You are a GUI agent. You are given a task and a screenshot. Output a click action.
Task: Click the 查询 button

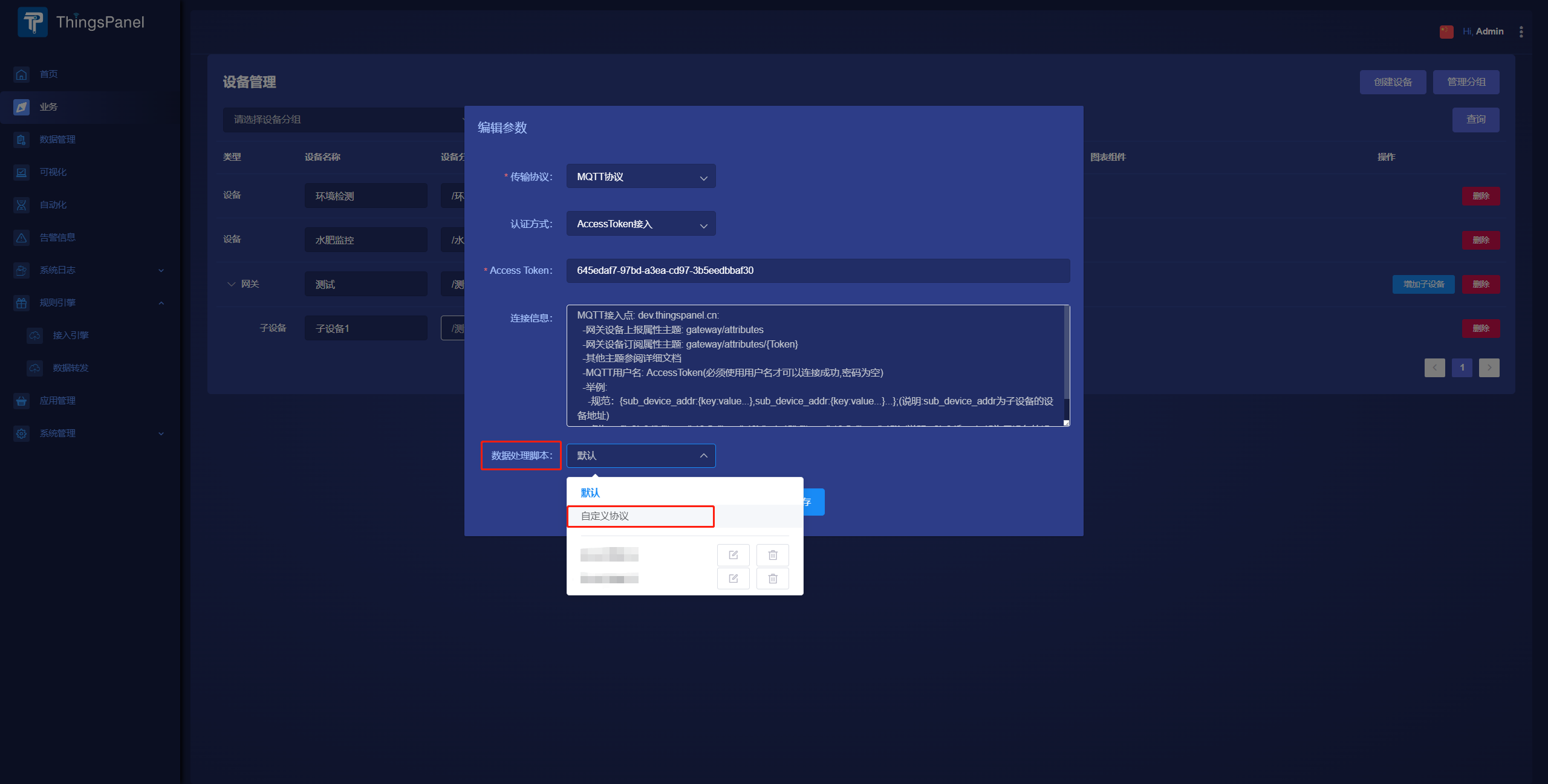coord(1475,120)
